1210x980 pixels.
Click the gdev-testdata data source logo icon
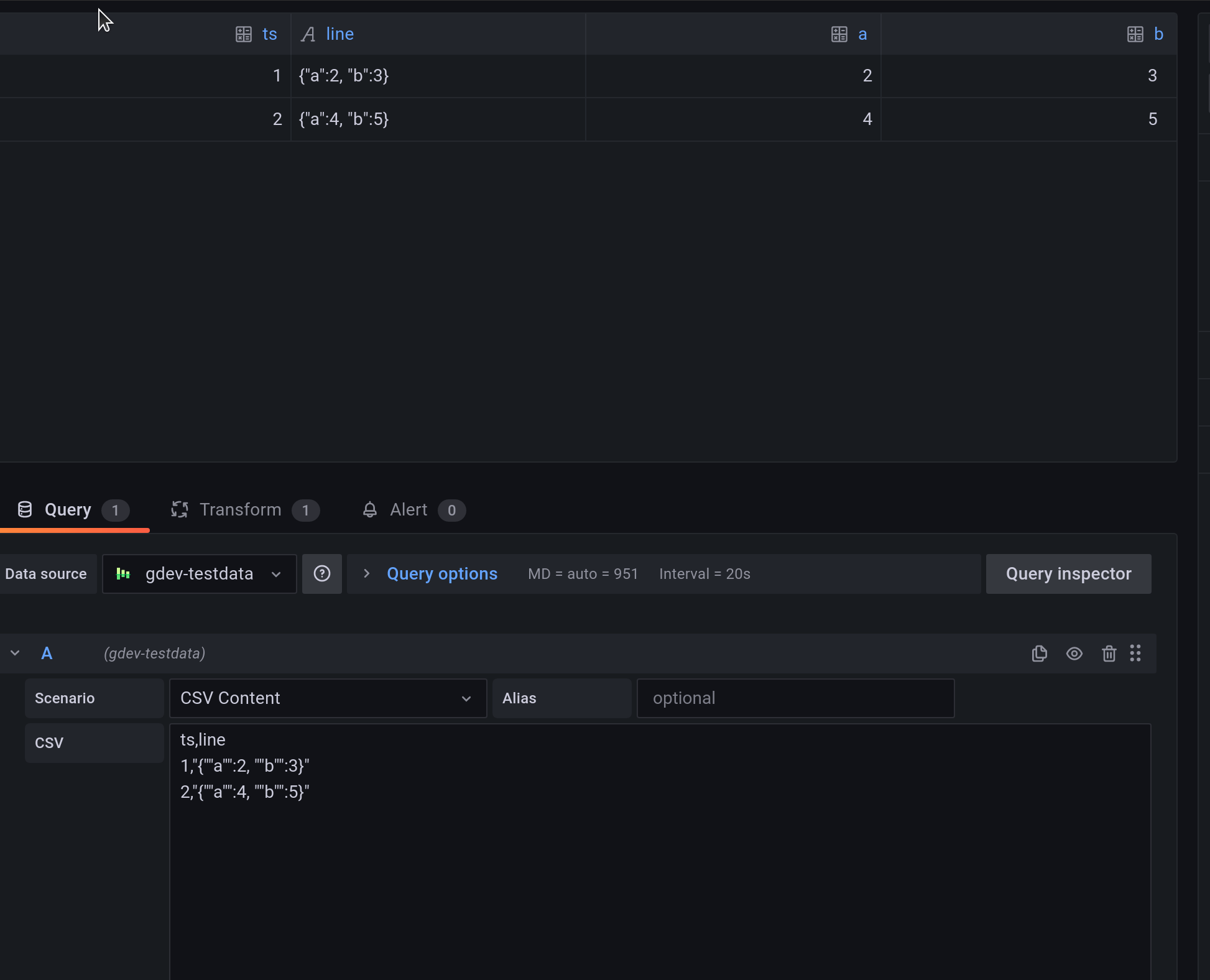tap(123, 573)
